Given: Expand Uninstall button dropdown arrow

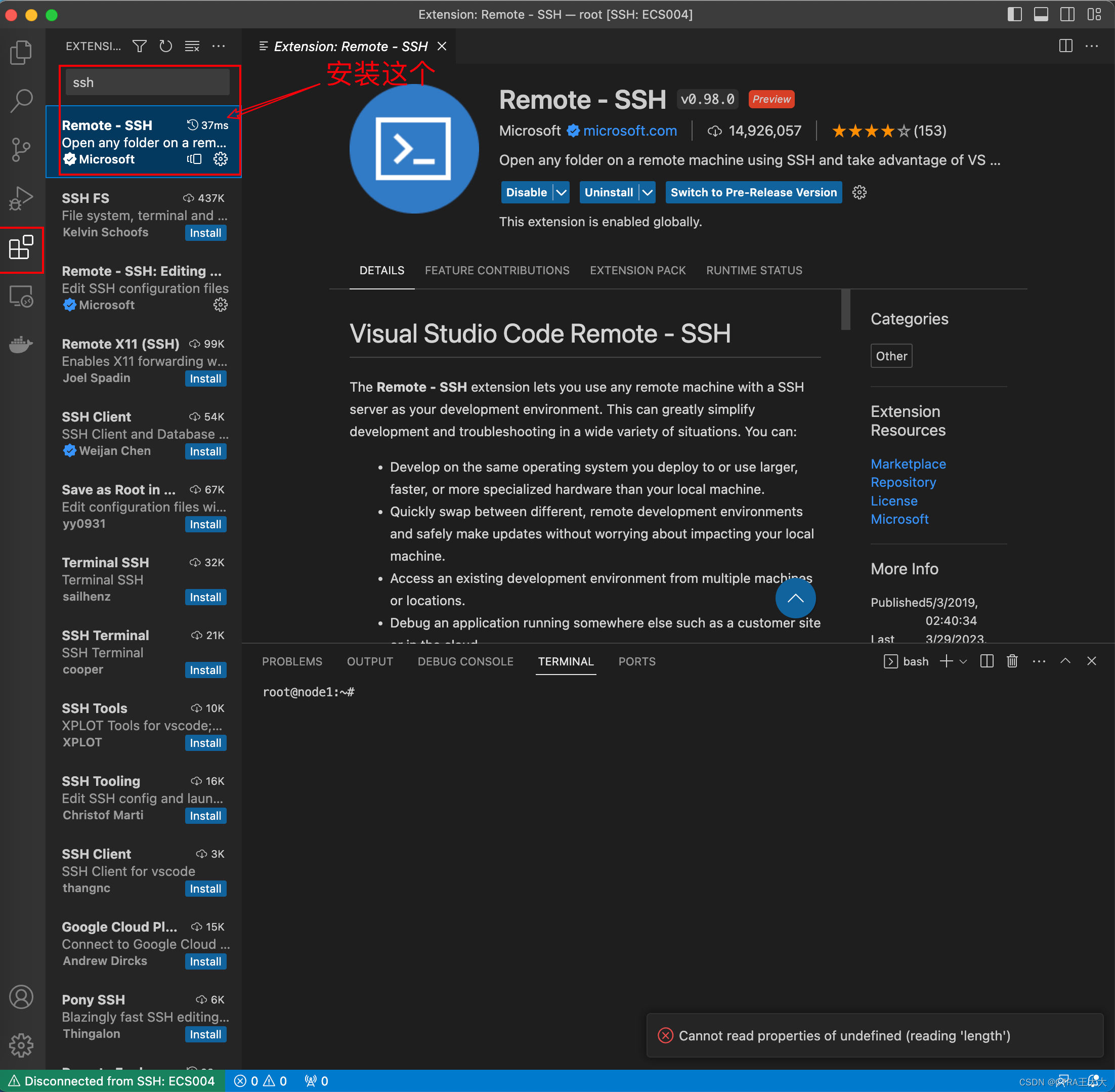Looking at the screenshot, I should pos(647,192).
